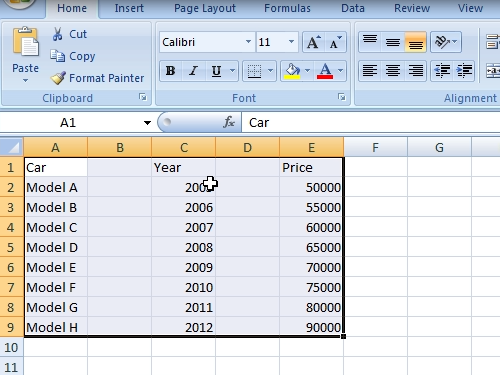Select row 5 header
Screen dimensions: 500x375
tap(11, 247)
